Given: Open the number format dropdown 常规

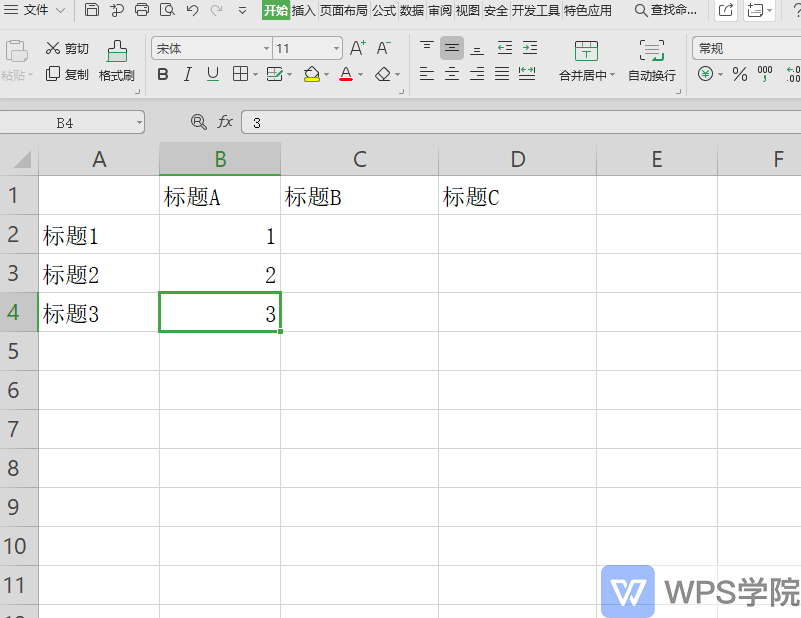Looking at the screenshot, I should coord(746,49).
